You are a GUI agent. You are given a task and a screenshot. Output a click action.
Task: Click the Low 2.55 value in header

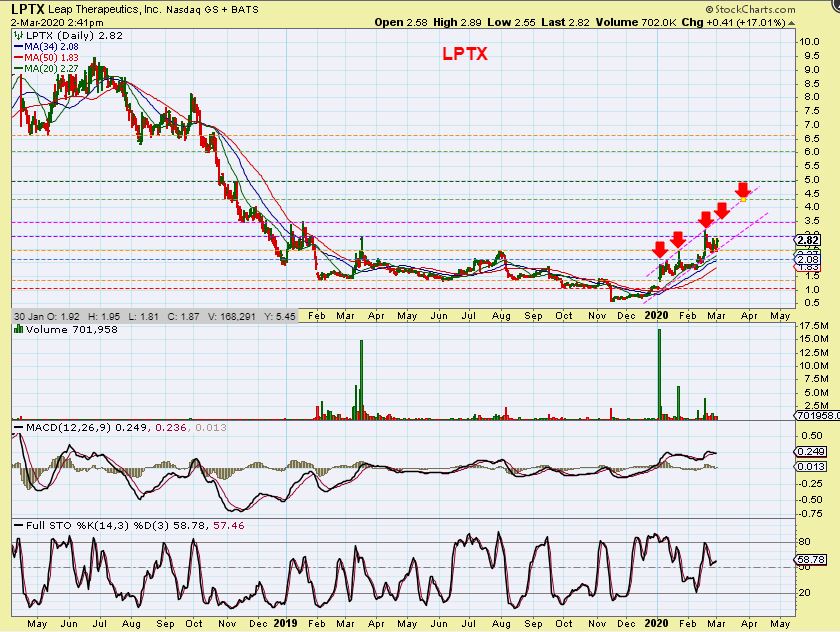(511, 22)
